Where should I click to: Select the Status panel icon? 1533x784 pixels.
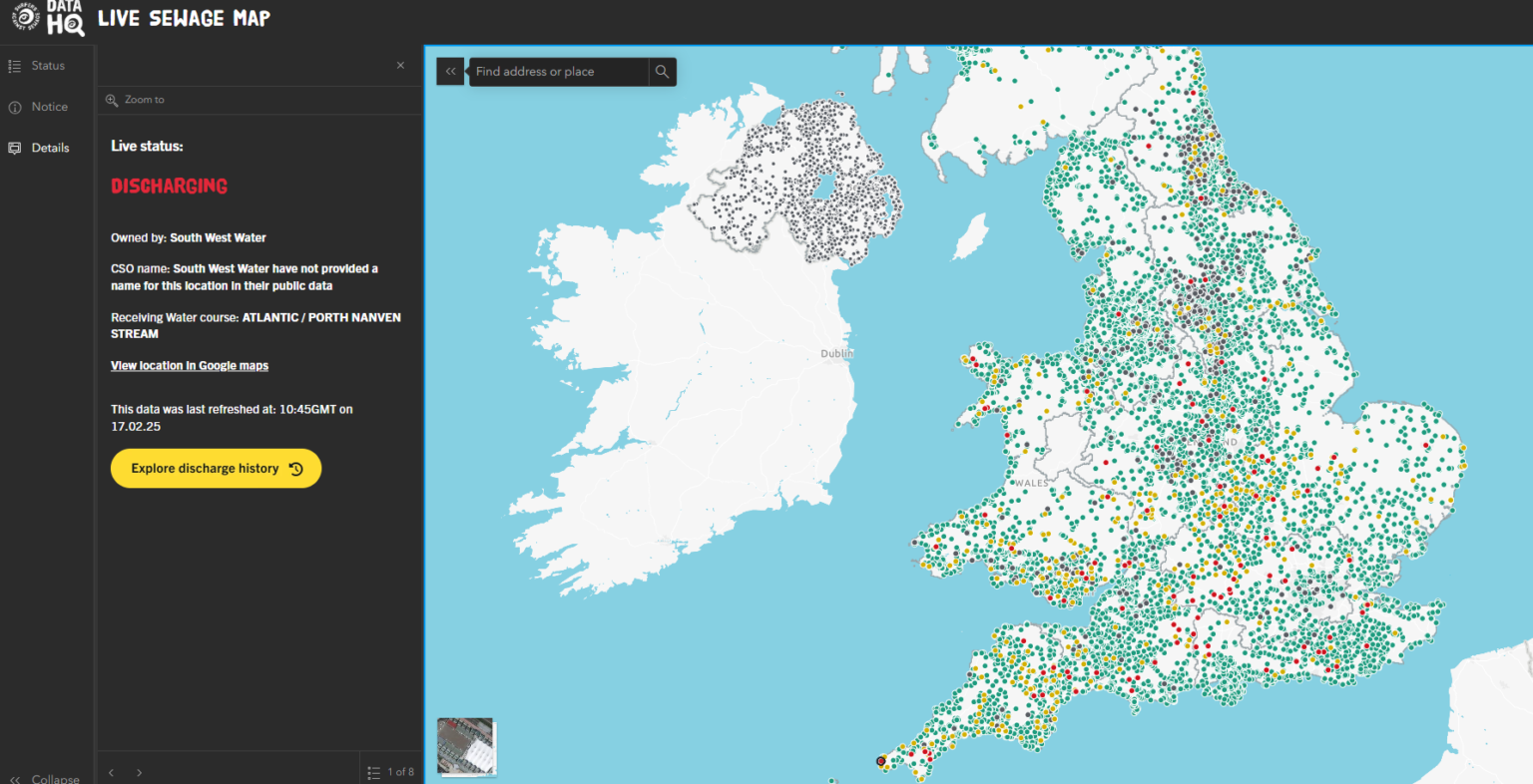point(15,65)
